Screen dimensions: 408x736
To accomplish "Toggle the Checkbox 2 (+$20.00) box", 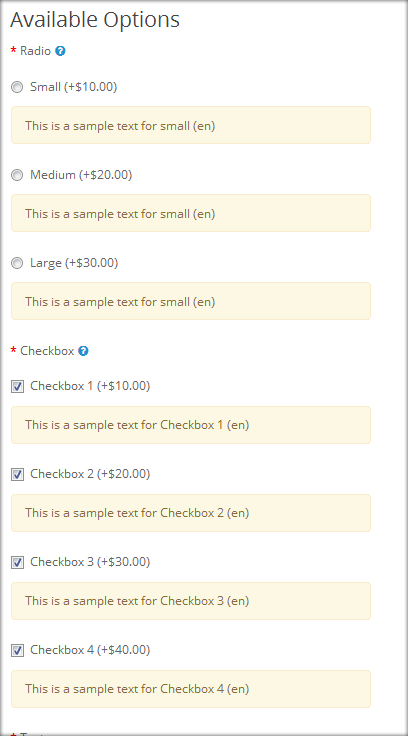I will click(17, 475).
